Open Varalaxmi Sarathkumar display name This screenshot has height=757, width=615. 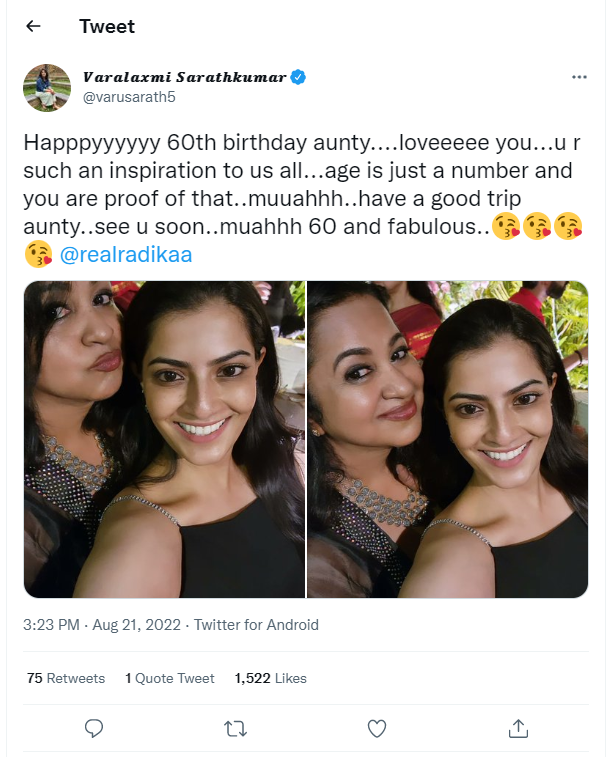[184, 77]
